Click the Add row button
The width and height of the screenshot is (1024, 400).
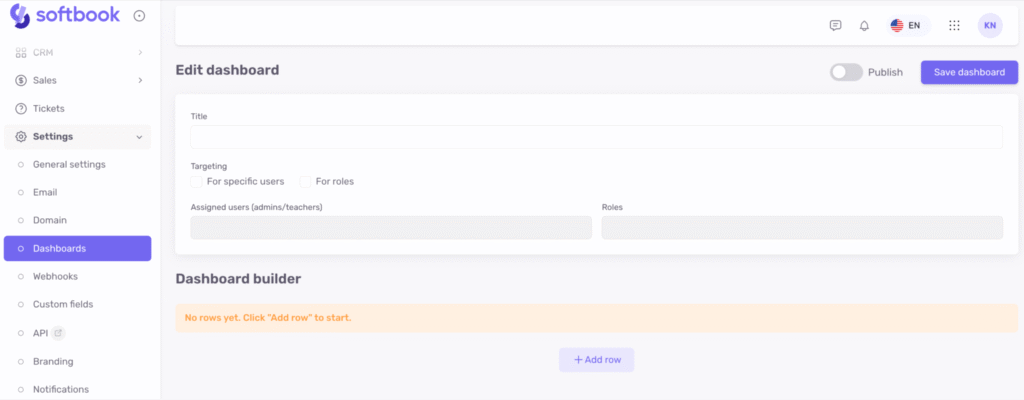click(x=596, y=359)
